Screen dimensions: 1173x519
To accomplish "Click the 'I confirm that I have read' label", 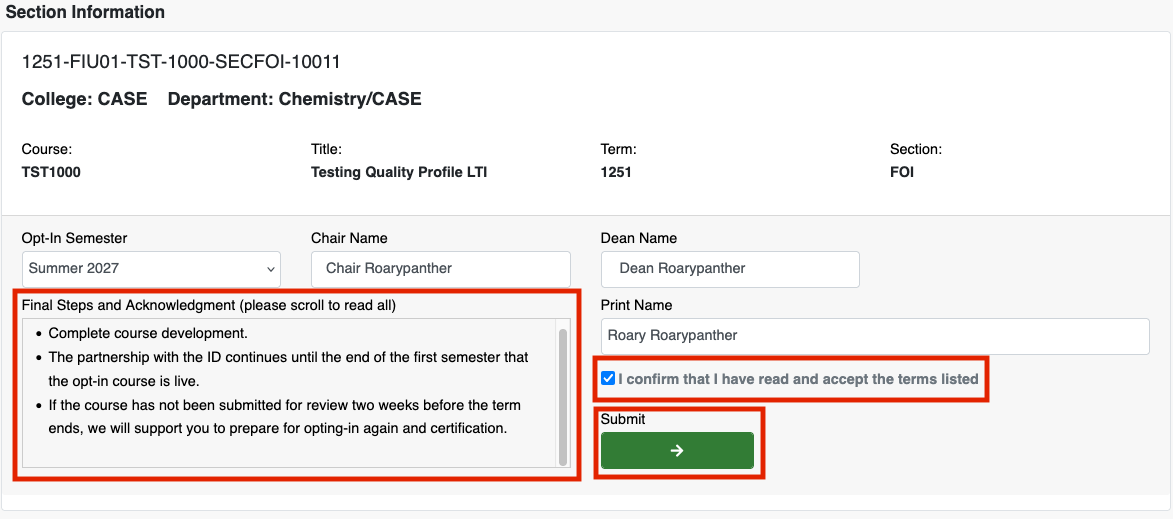I will (798, 379).
